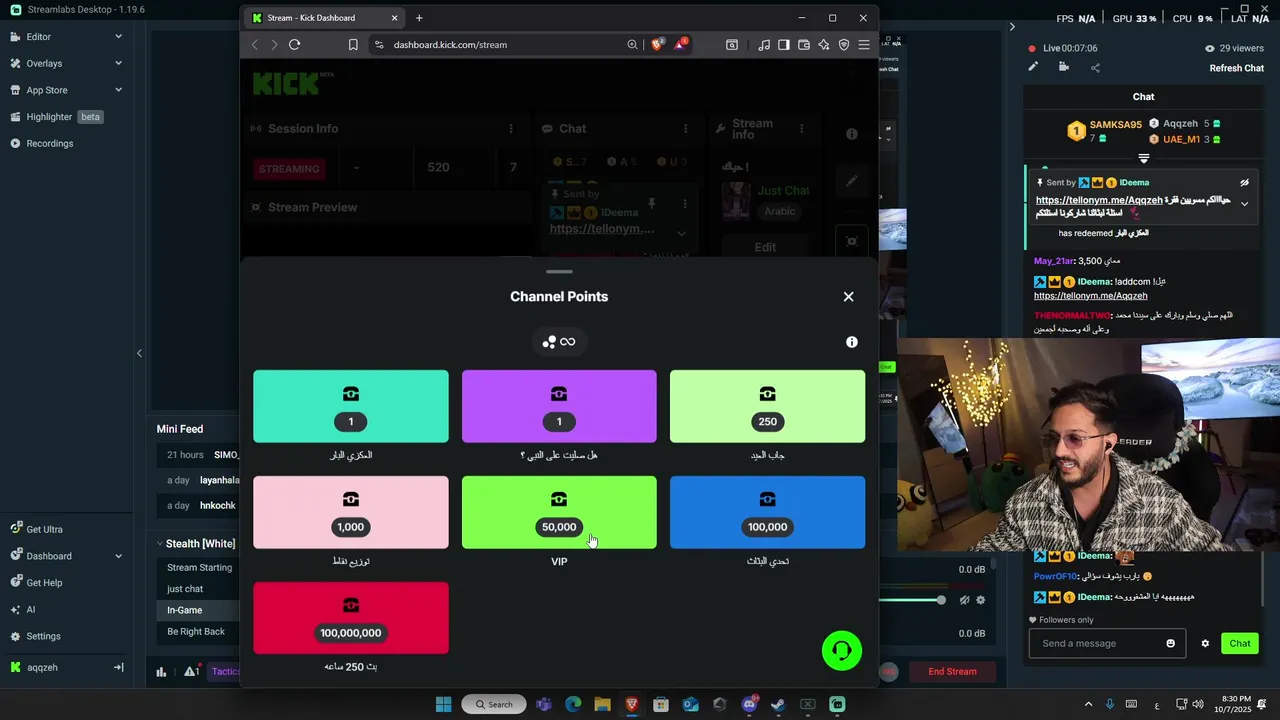Click Refresh Chat
The width and height of the screenshot is (1280, 720).
point(1237,68)
